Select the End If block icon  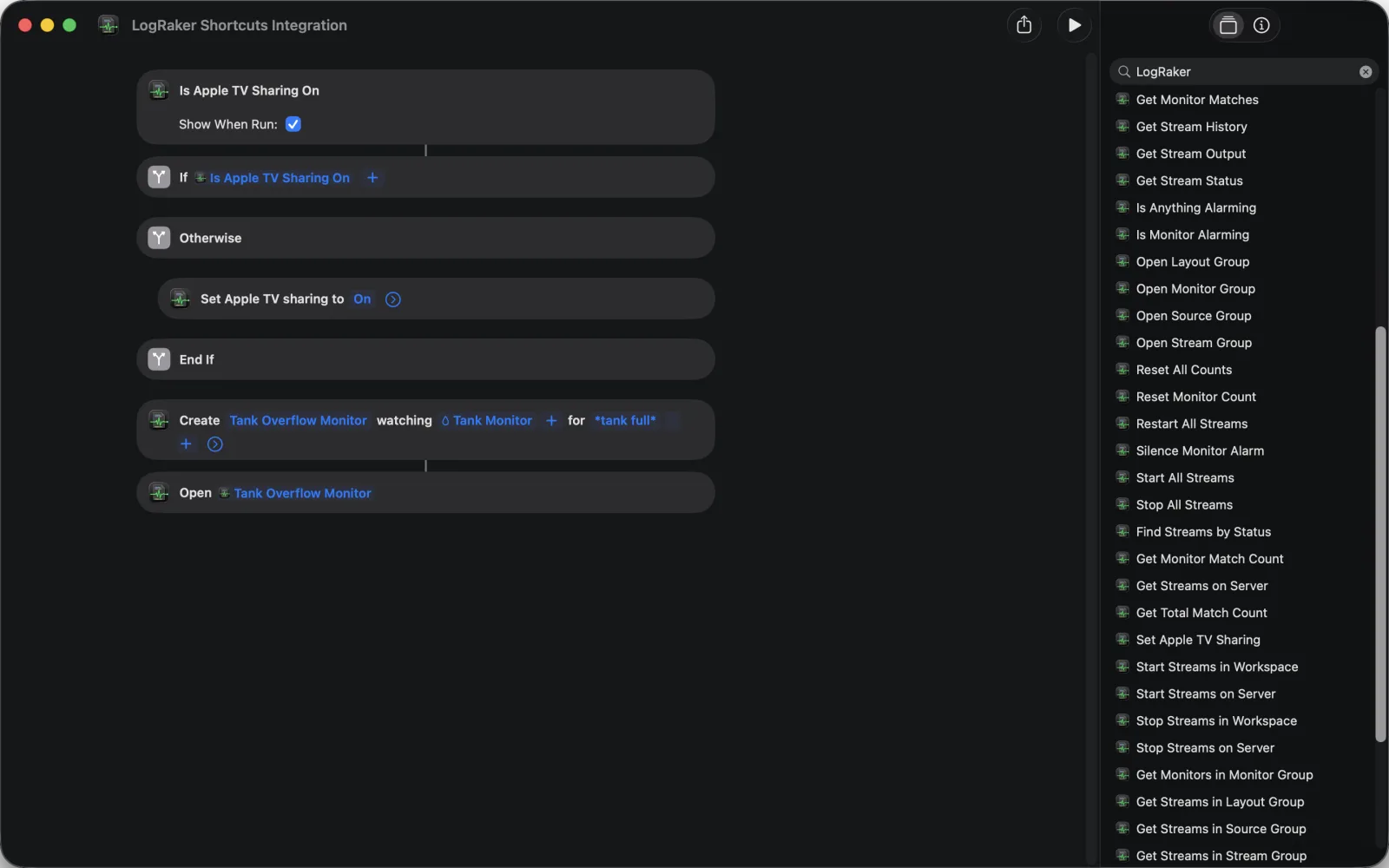[159, 359]
